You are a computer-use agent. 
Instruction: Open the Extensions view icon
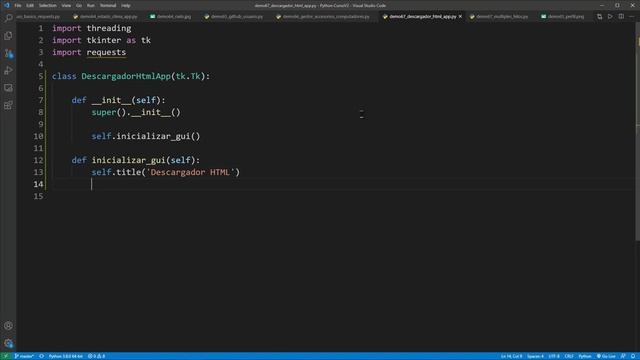click(x=8, y=105)
